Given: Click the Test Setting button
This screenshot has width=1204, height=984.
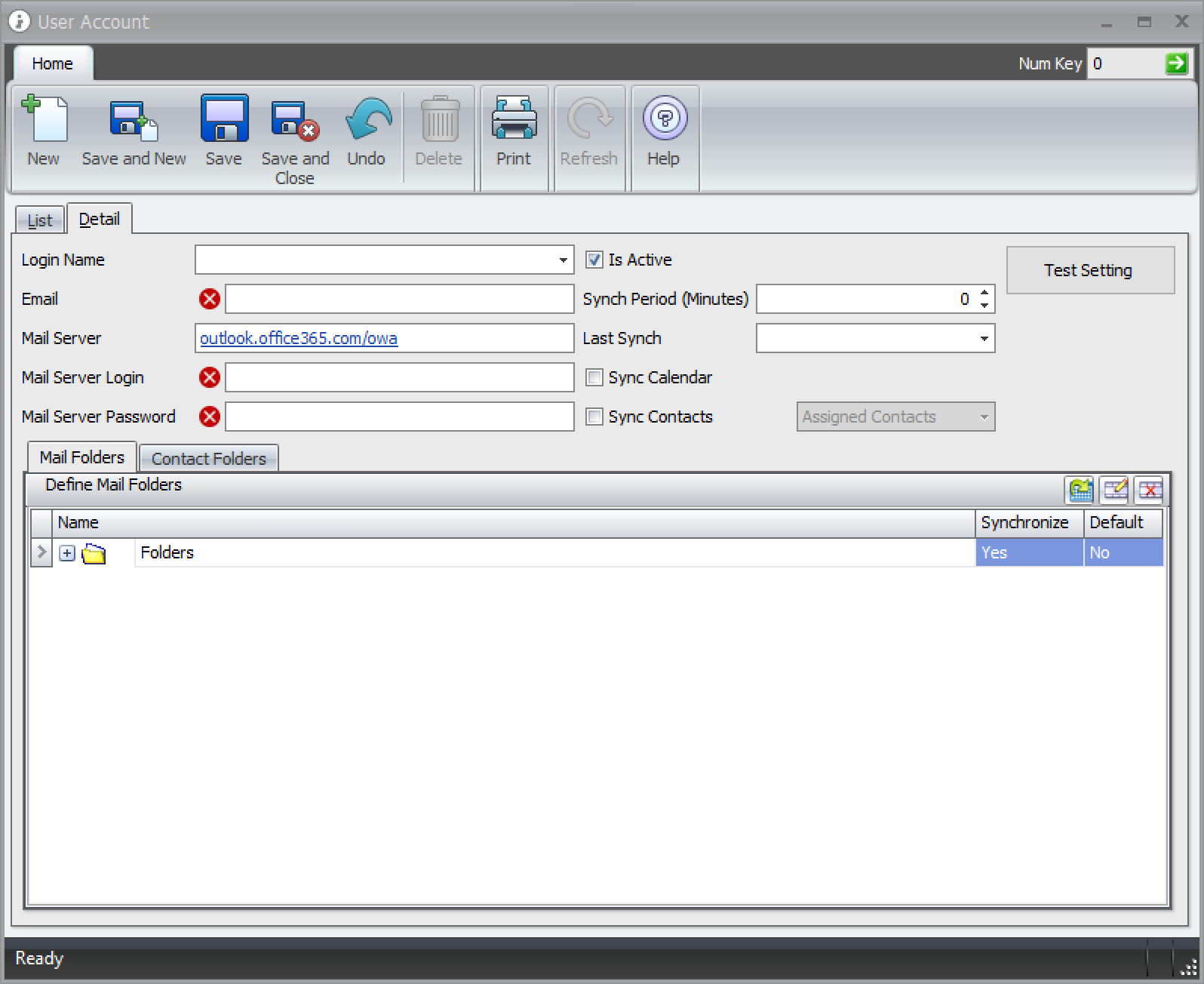Looking at the screenshot, I should click(1089, 270).
